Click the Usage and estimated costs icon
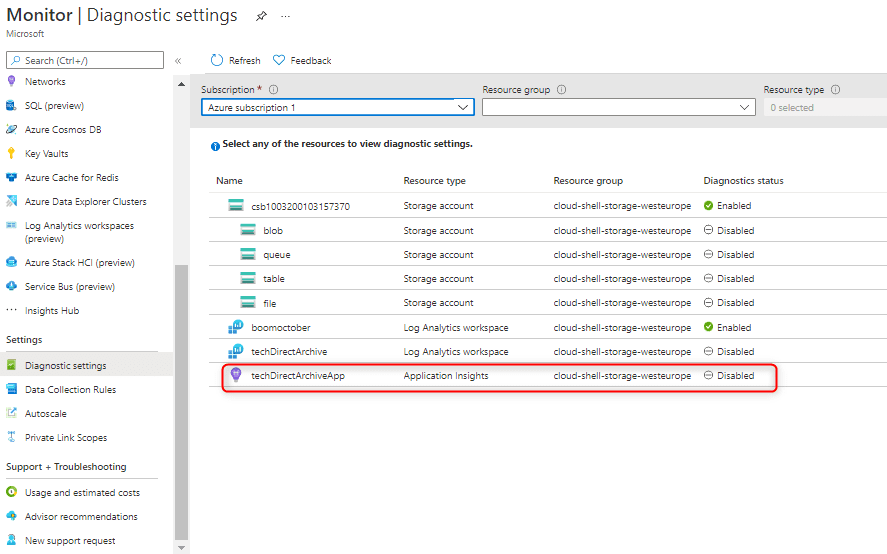Screen dimensions: 887x554 (x=11, y=492)
